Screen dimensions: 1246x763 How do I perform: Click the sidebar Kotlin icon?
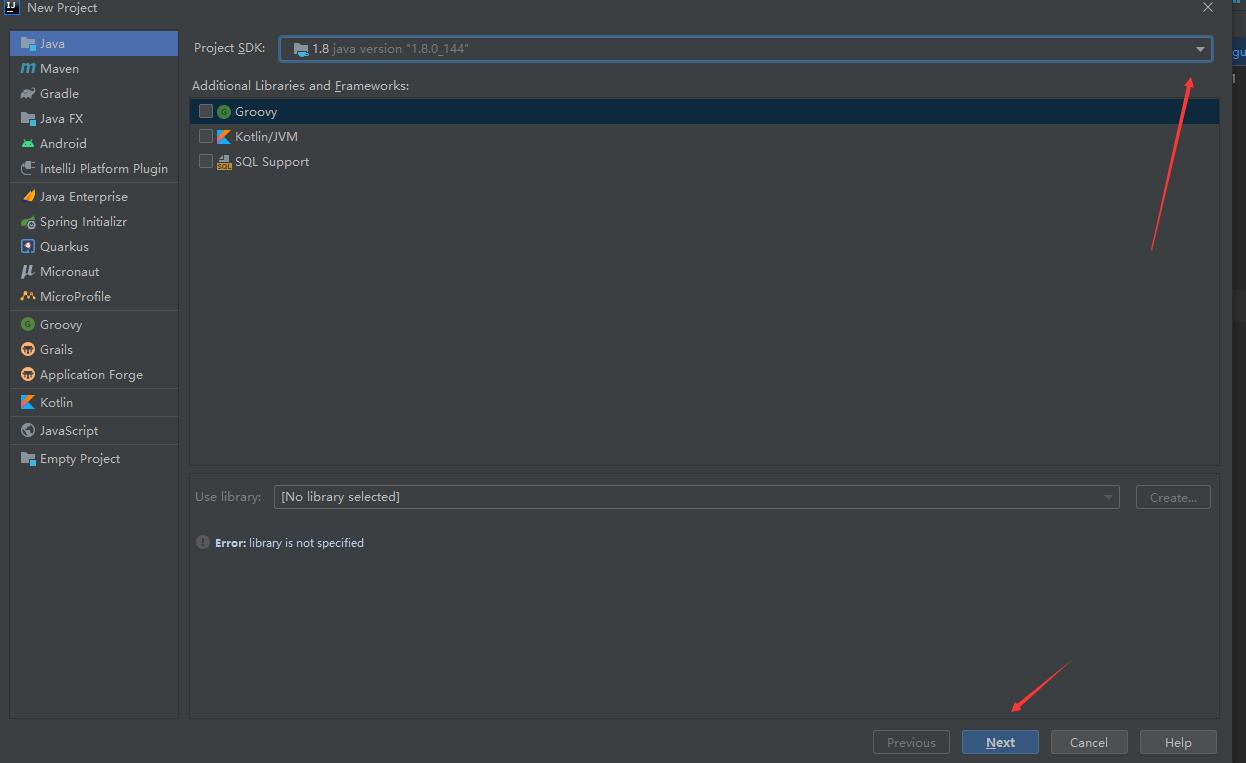[x=28, y=403]
